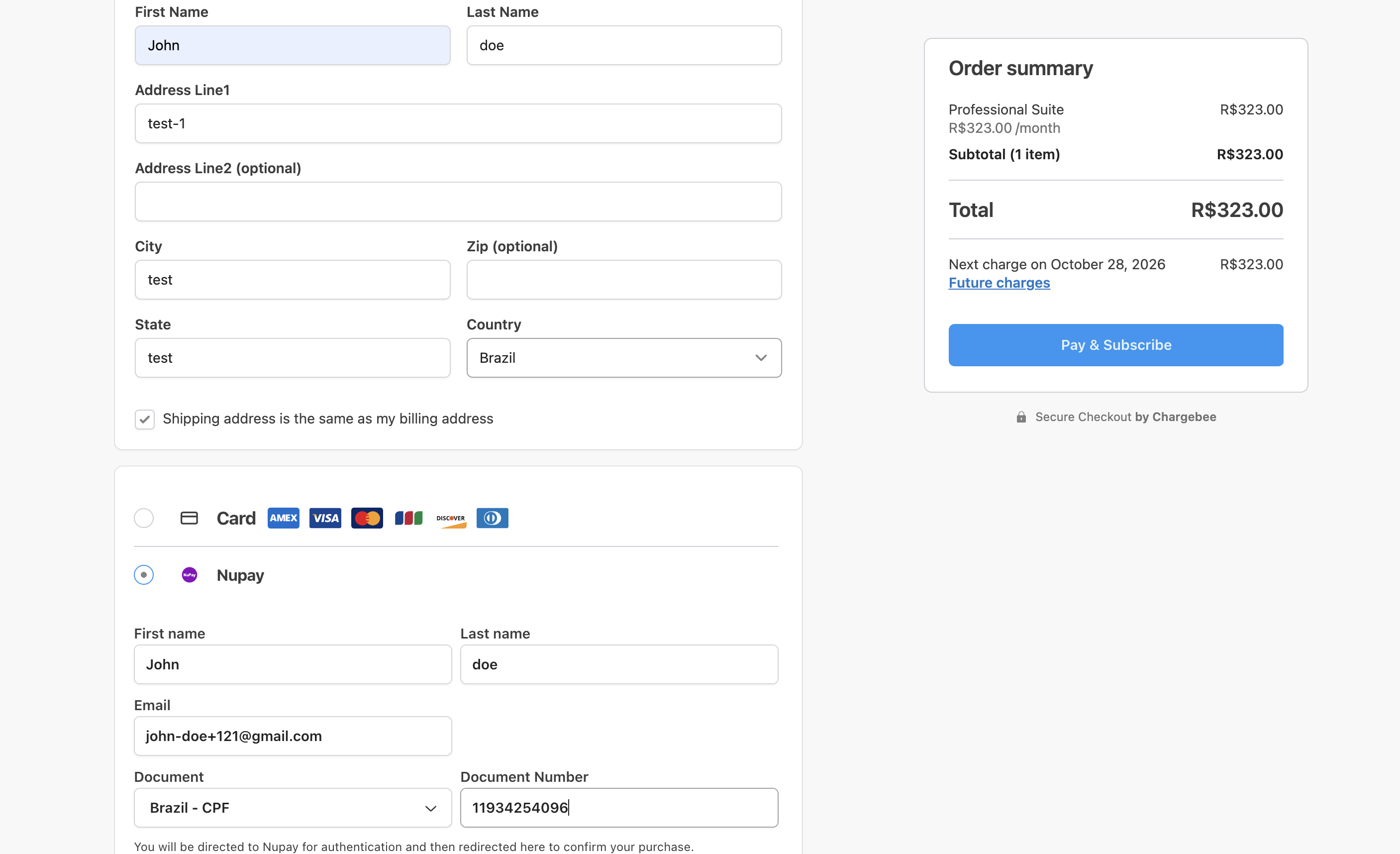The height and width of the screenshot is (854, 1400).
Task: Click the Pay & Subscribe button
Action: (x=1115, y=345)
